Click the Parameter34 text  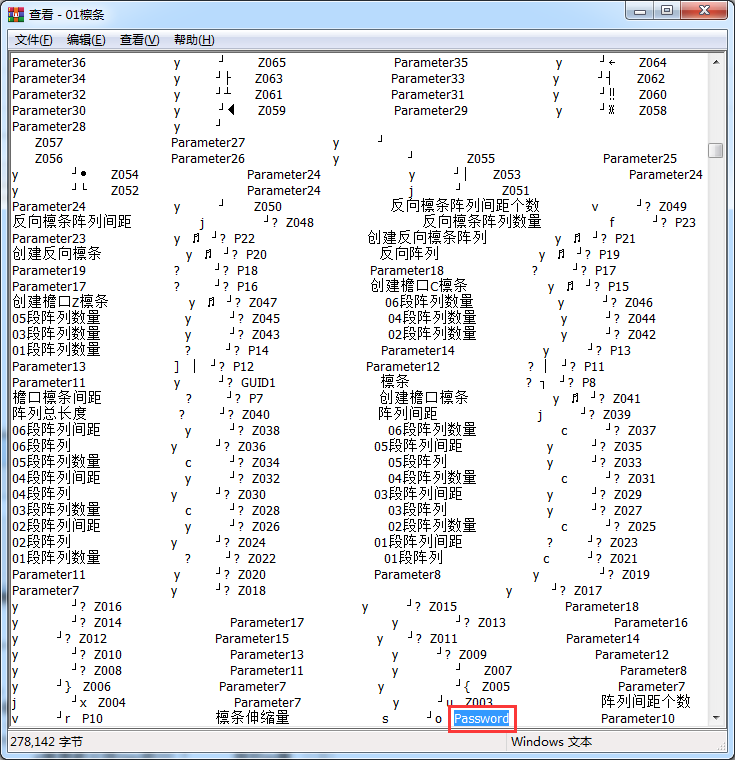point(49,79)
